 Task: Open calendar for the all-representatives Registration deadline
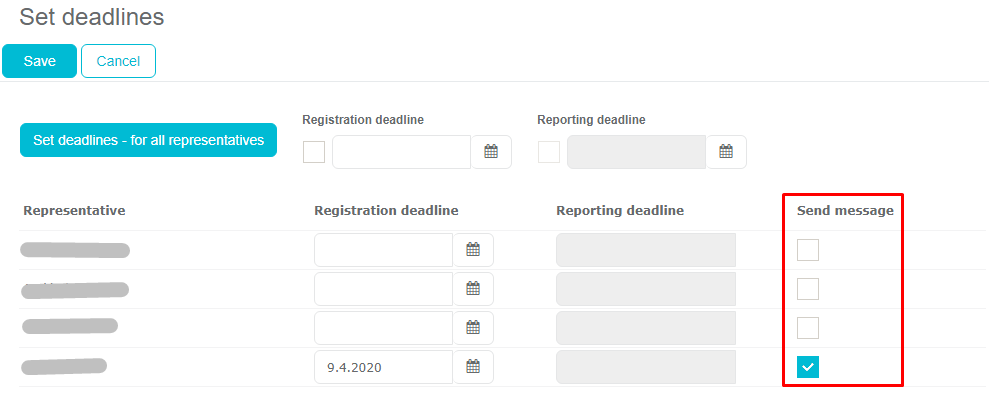491,152
